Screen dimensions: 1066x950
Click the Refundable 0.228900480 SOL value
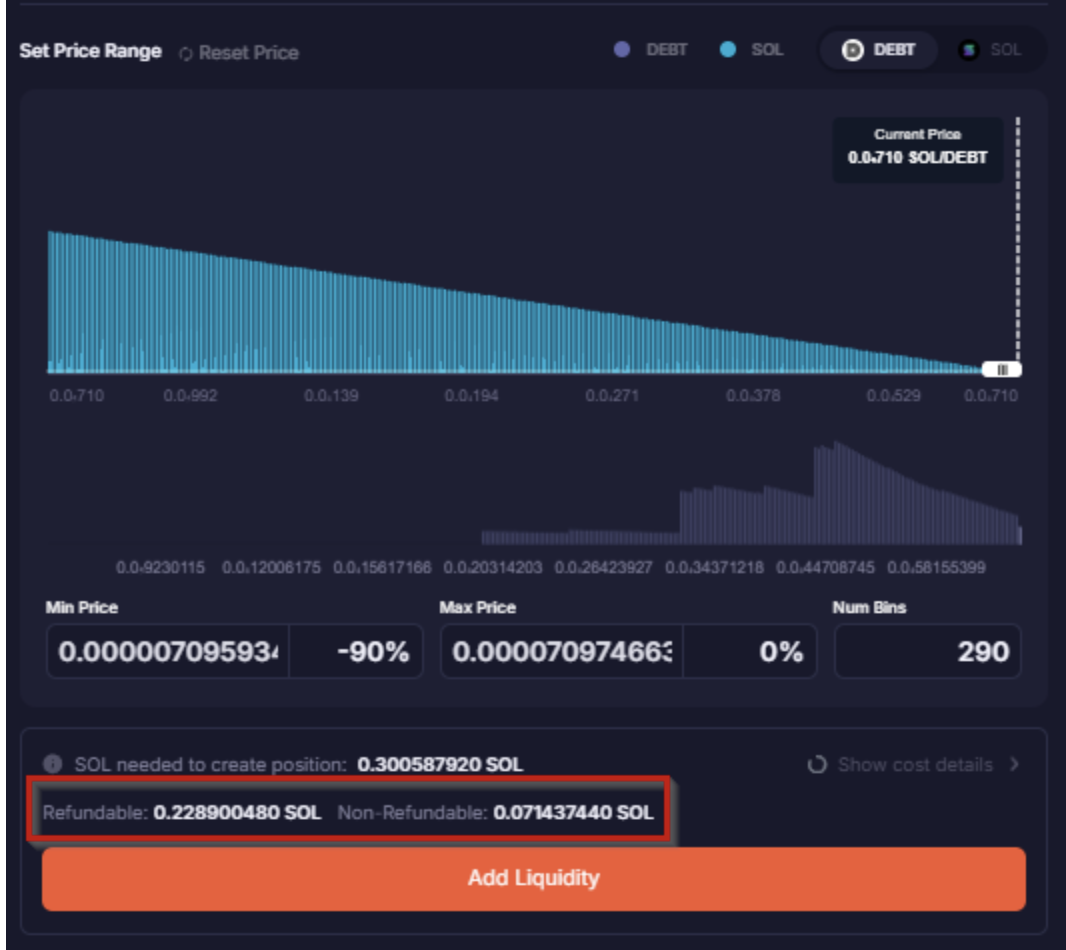(x=237, y=813)
